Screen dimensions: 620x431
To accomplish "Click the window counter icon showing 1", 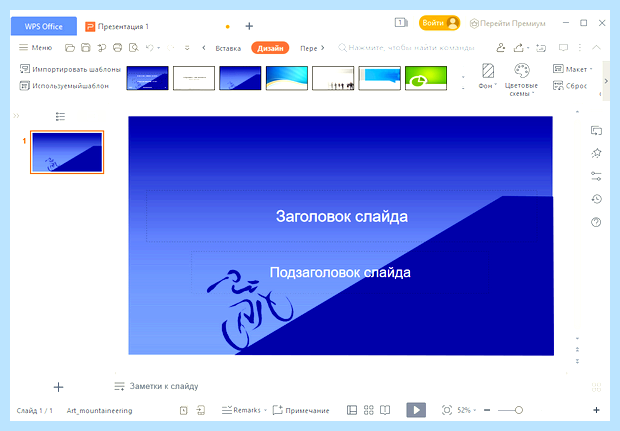I will (x=401, y=23).
